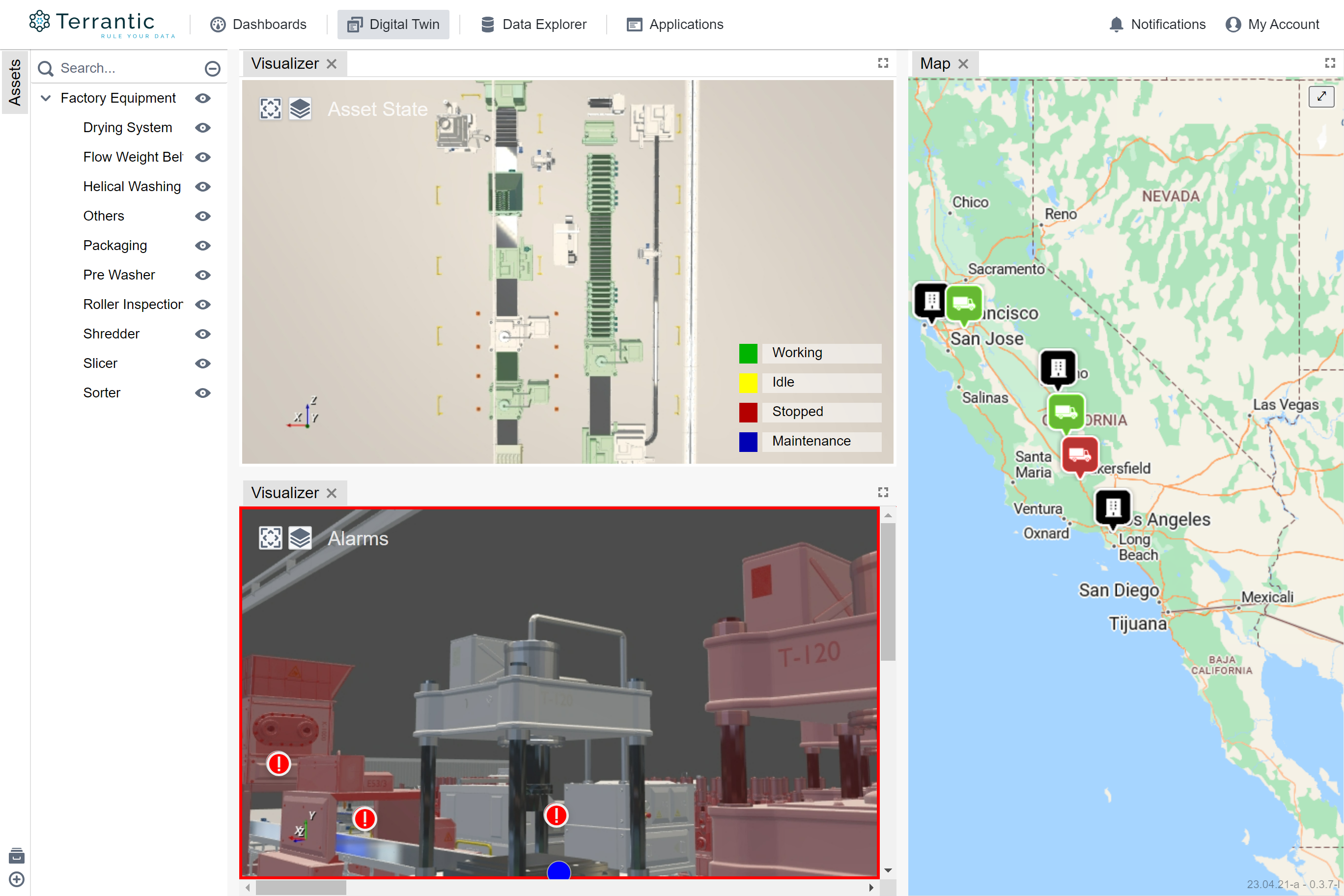Open layers in Asset State visualizer
The height and width of the screenshot is (896, 1344).
pyautogui.click(x=300, y=109)
